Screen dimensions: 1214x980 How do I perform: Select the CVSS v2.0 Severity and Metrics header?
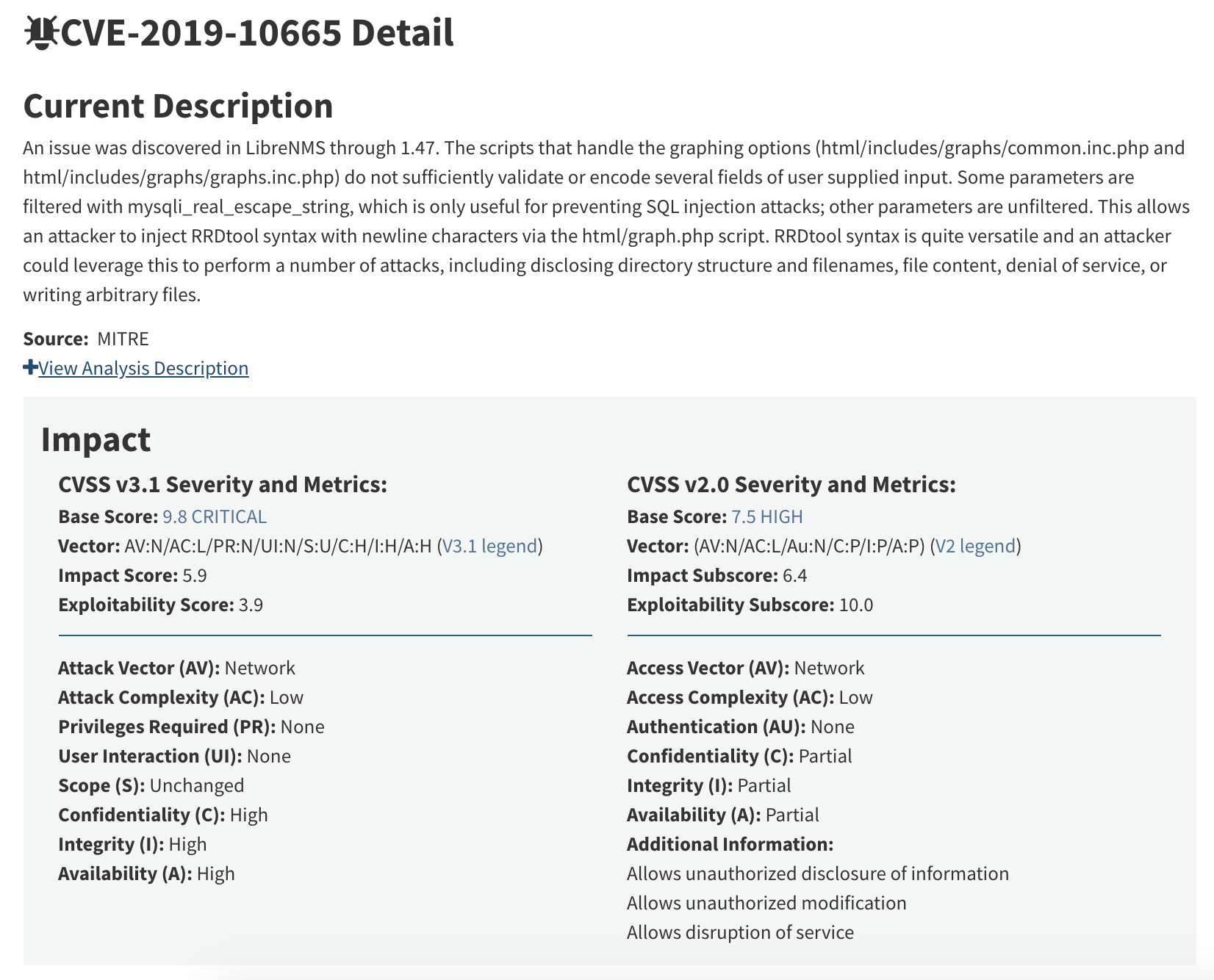click(x=791, y=483)
